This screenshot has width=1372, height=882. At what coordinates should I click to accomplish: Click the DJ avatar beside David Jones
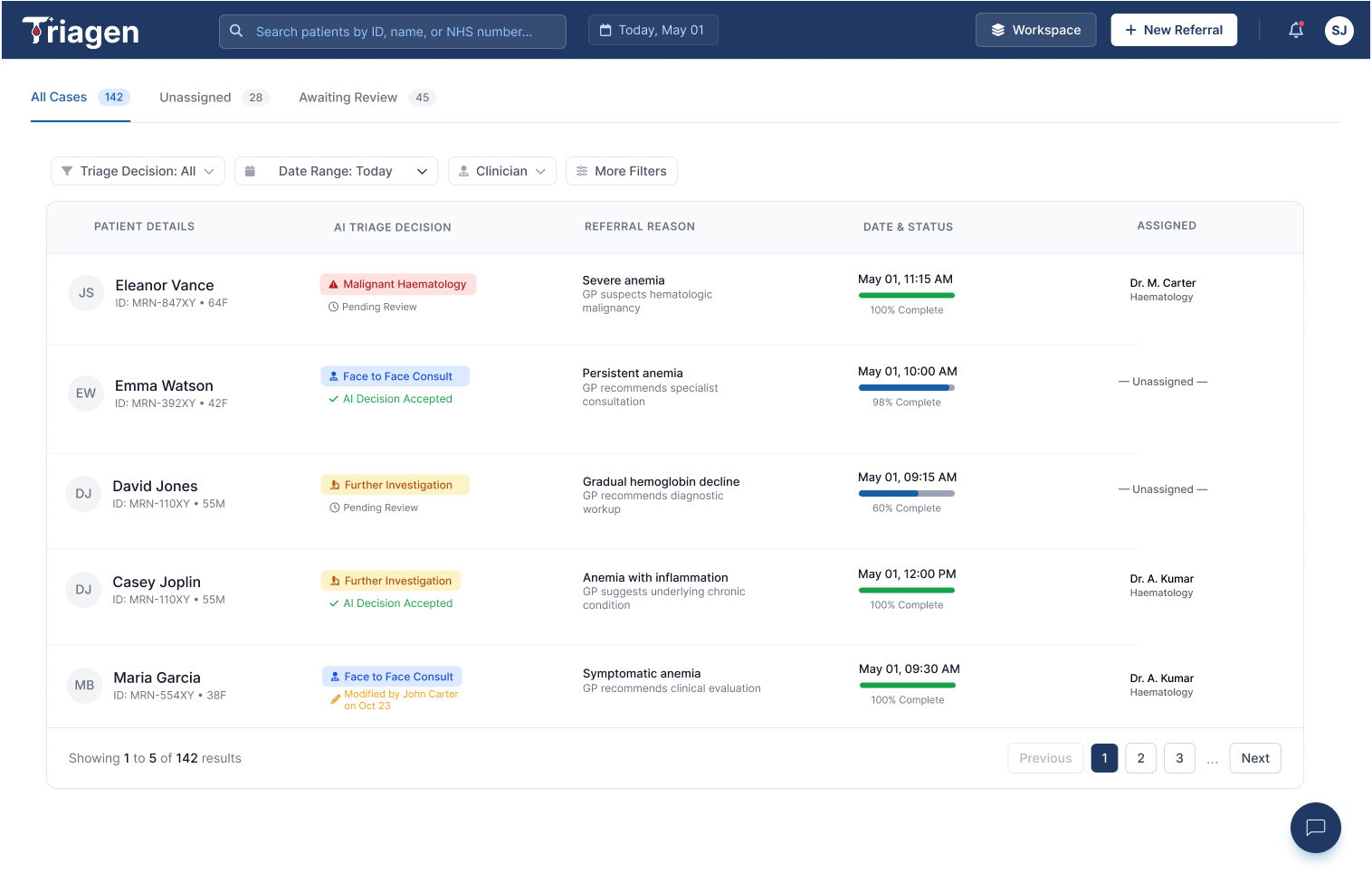83,494
